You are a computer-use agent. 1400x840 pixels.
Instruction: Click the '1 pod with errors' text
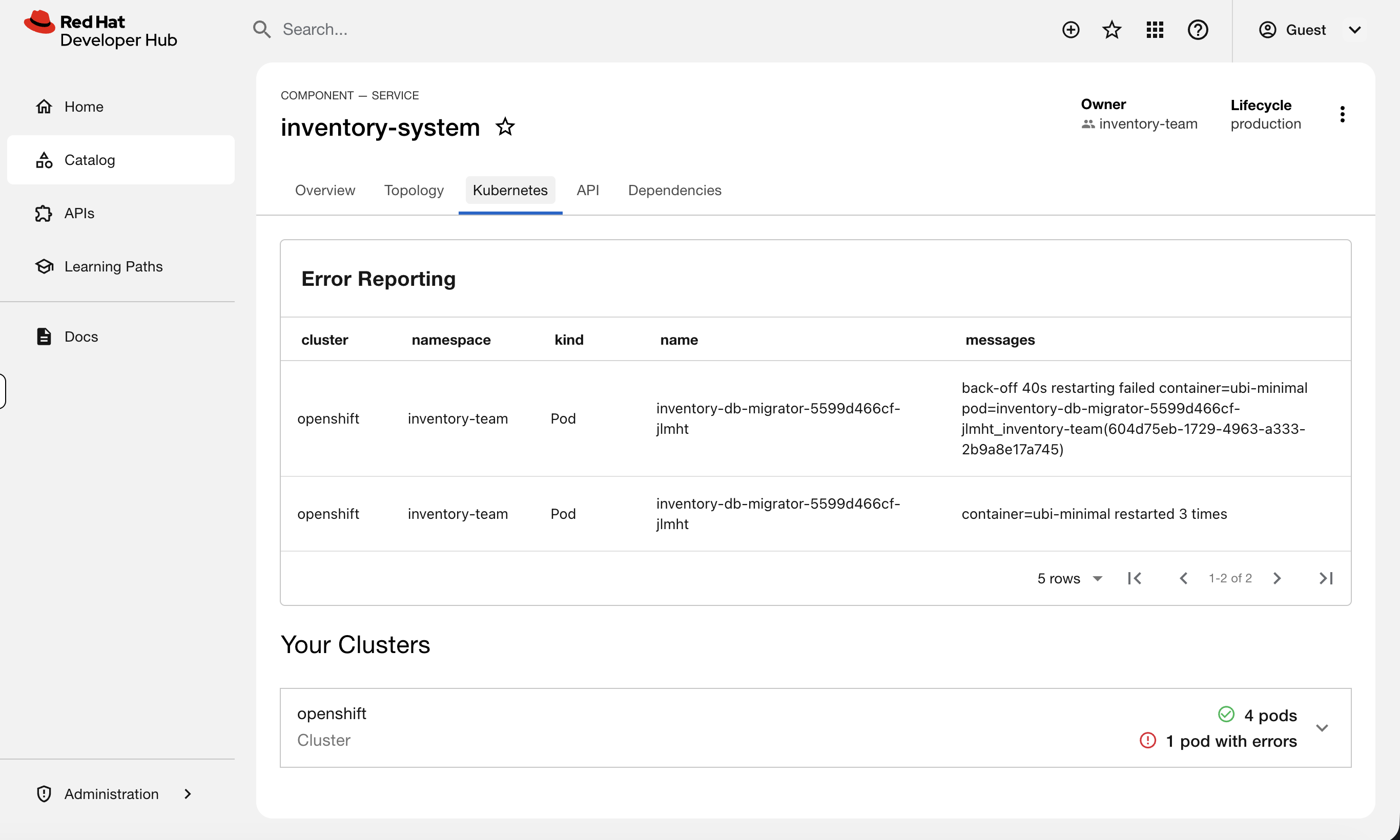pos(1231,741)
